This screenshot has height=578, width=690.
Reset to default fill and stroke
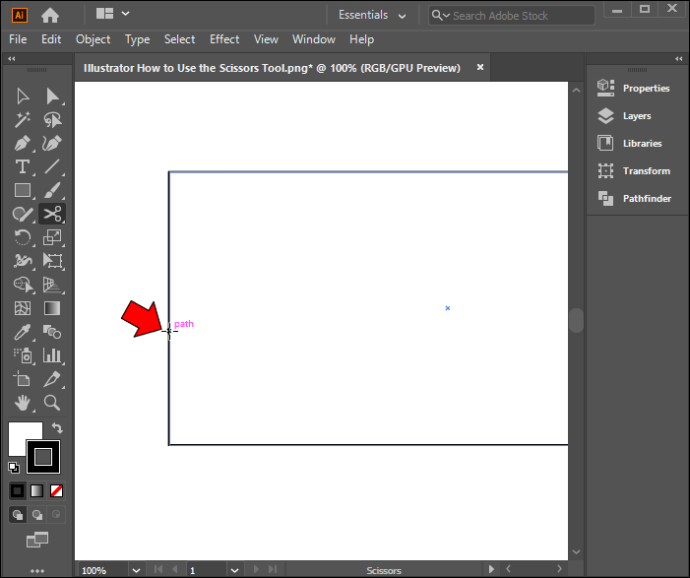pyautogui.click(x=14, y=467)
